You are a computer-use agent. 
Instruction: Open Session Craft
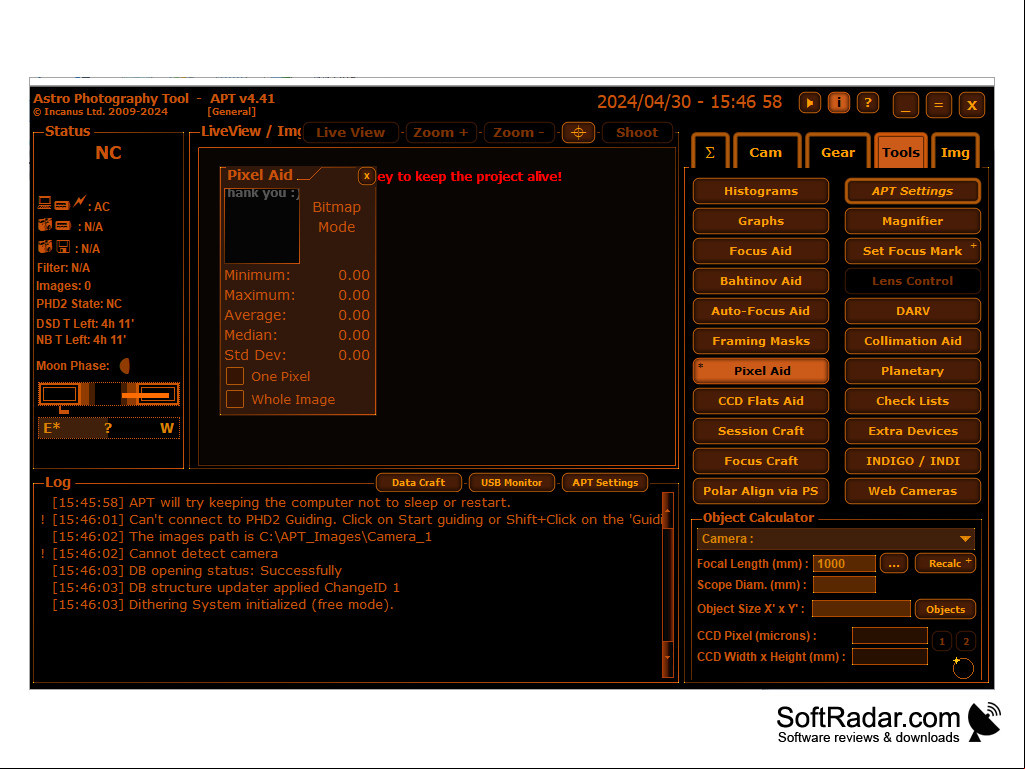point(761,431)
